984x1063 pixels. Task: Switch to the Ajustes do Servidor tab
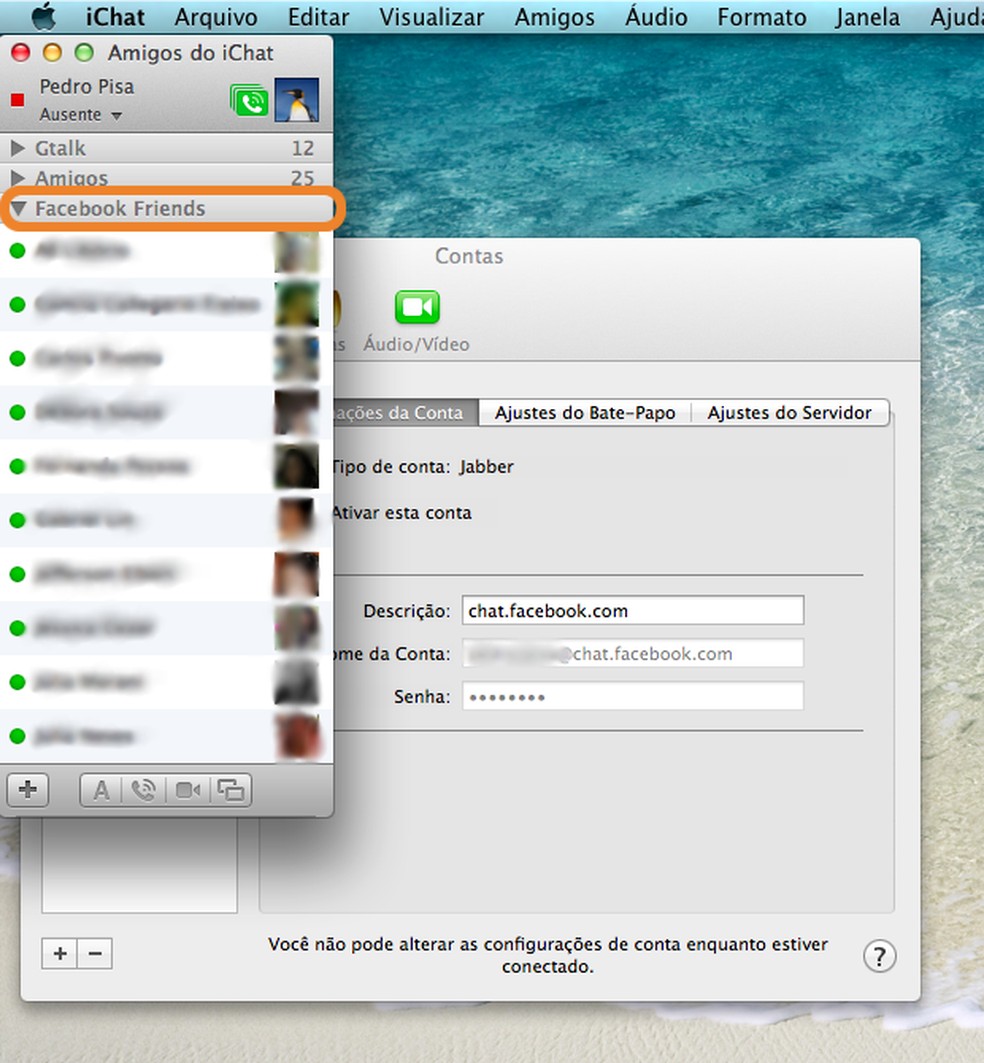(789, 412)
